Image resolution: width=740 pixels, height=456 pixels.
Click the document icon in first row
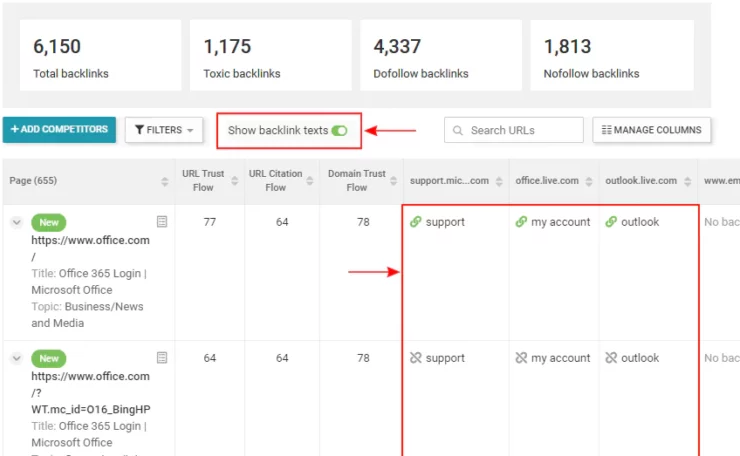pos(162,221)
